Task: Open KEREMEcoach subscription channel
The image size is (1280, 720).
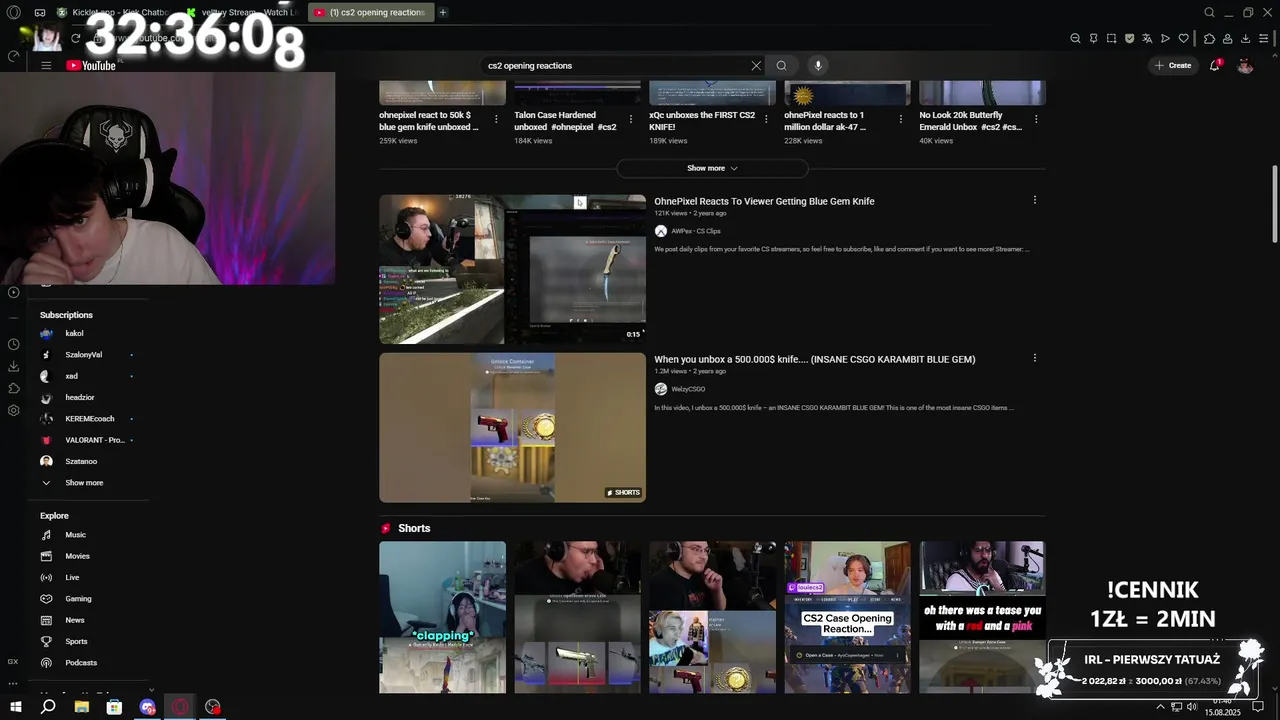Action: click(x=89, y=419)
